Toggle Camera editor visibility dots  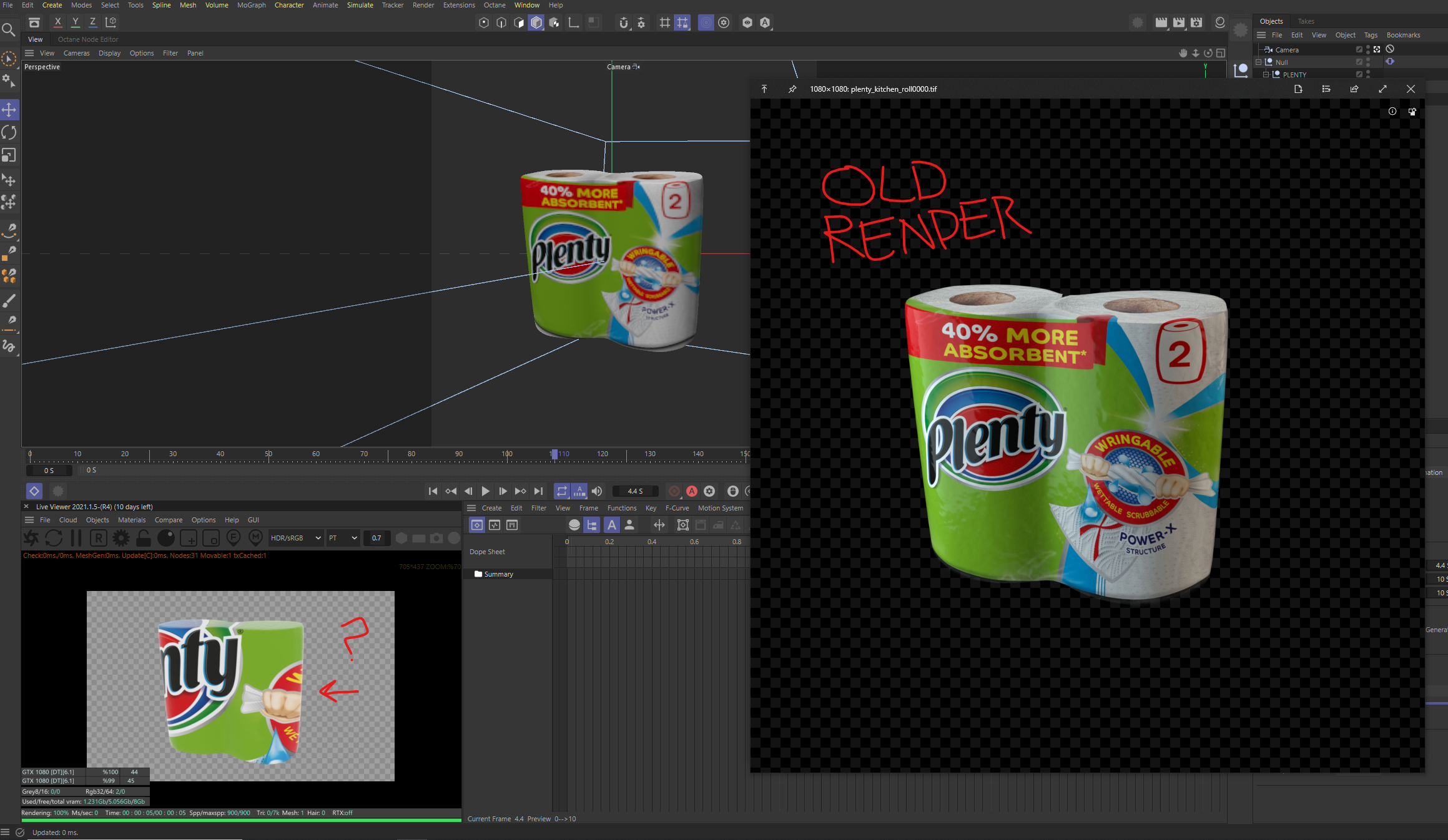(1368, 49)
